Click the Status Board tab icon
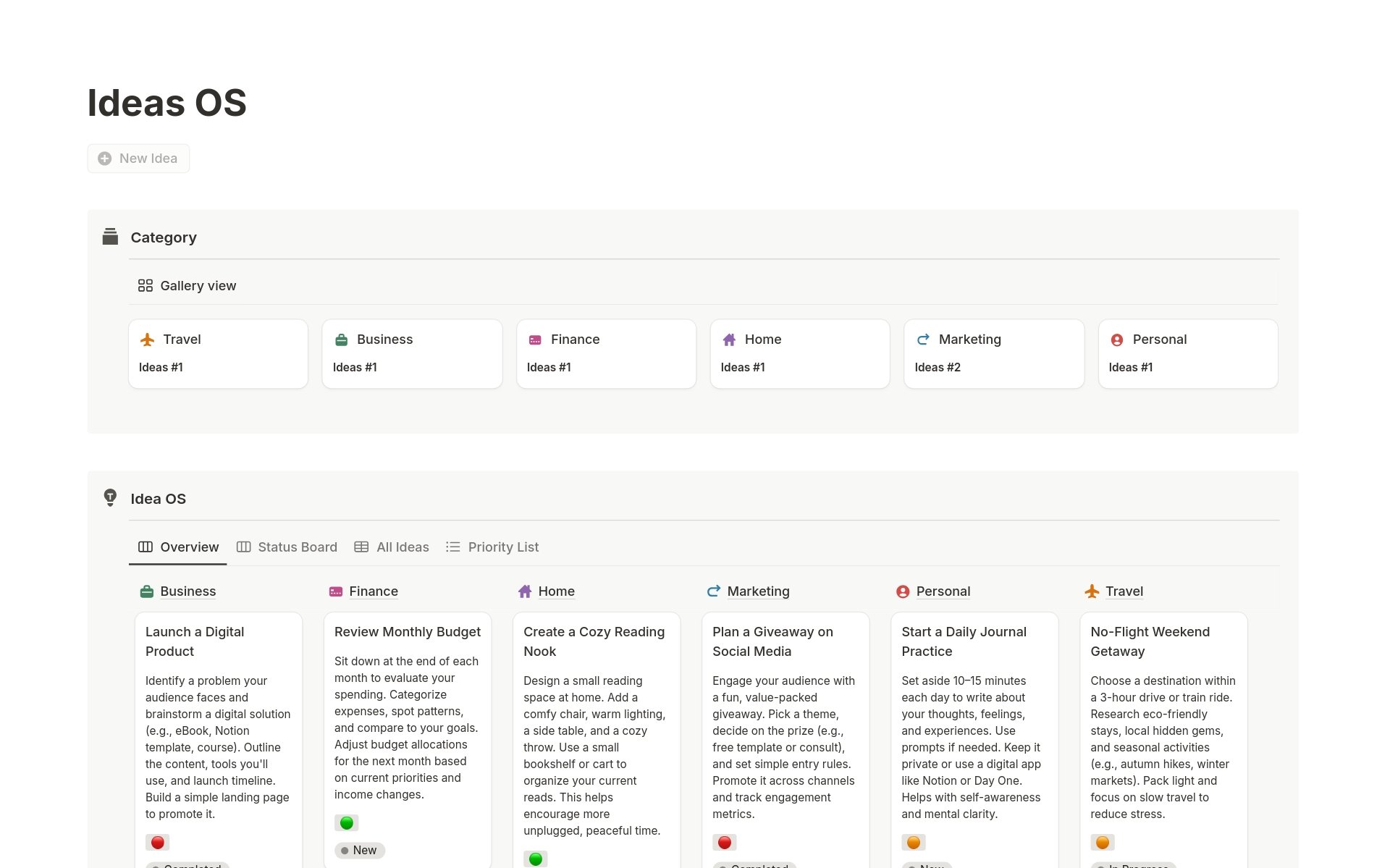Image resolution: width=1390 pixels, height=868 pixels. pyautogui.click(x=244, y=547)
